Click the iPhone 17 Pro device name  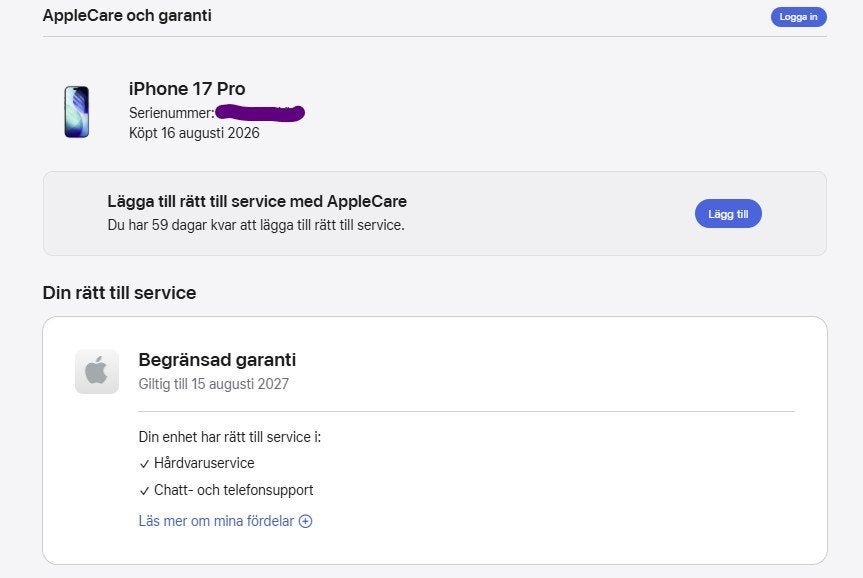point(187,89)
